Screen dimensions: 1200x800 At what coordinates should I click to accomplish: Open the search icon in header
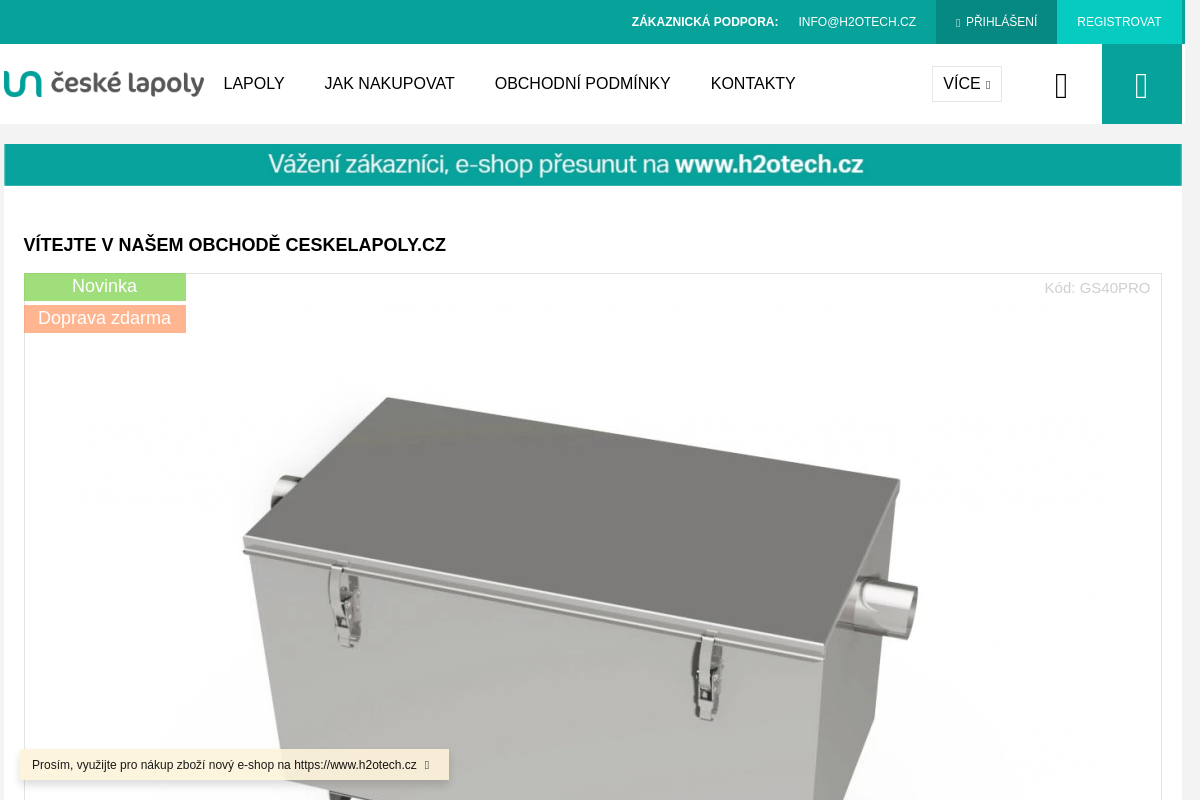pyautogui.click(x=1061, y=86)
